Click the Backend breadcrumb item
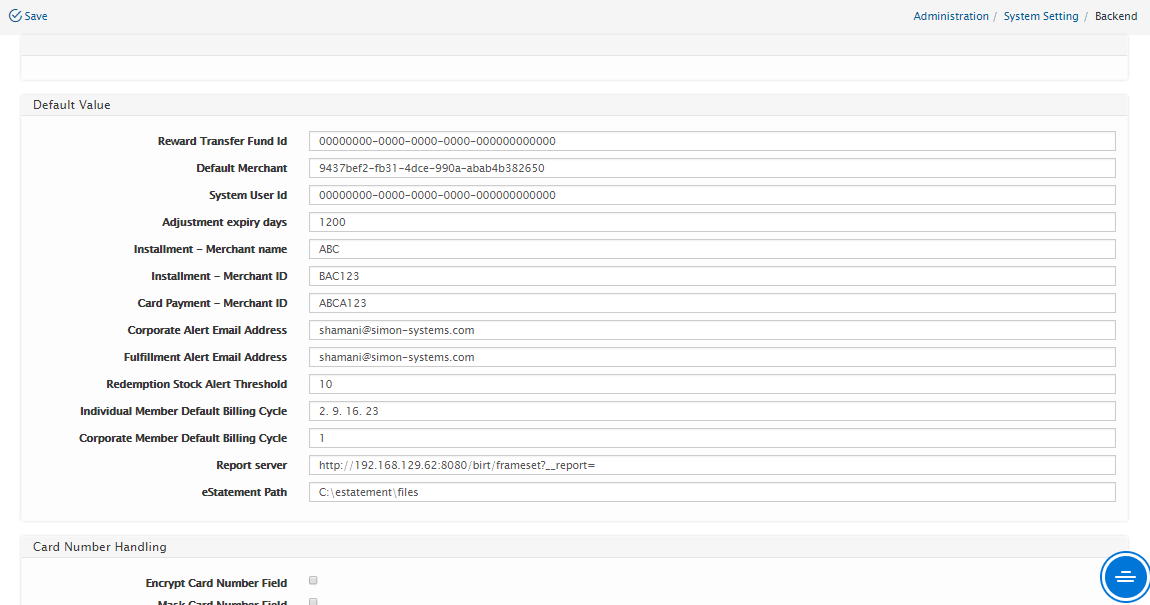Viewport: 1150px width, 605px height. point(1115,16)
